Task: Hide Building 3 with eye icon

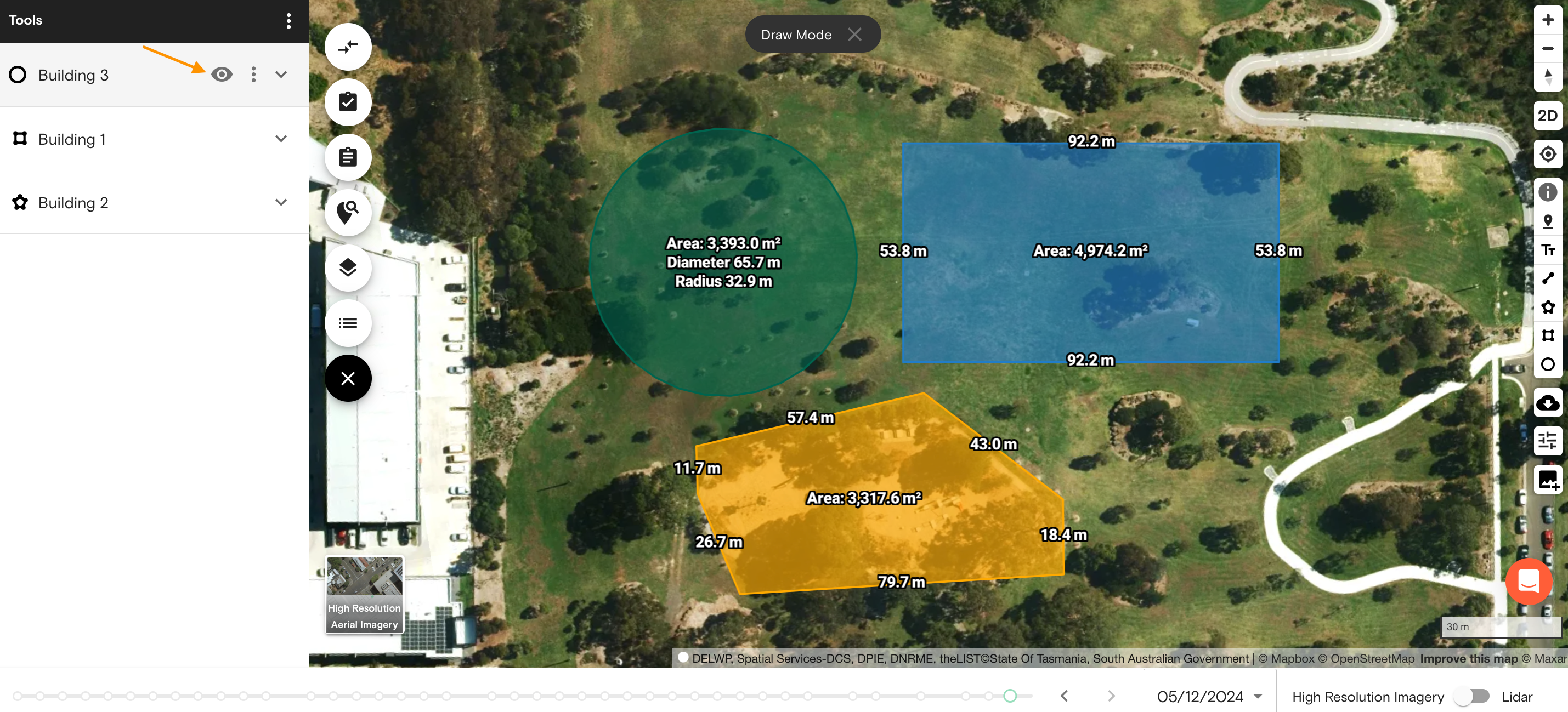Action: tap(222, 75)
